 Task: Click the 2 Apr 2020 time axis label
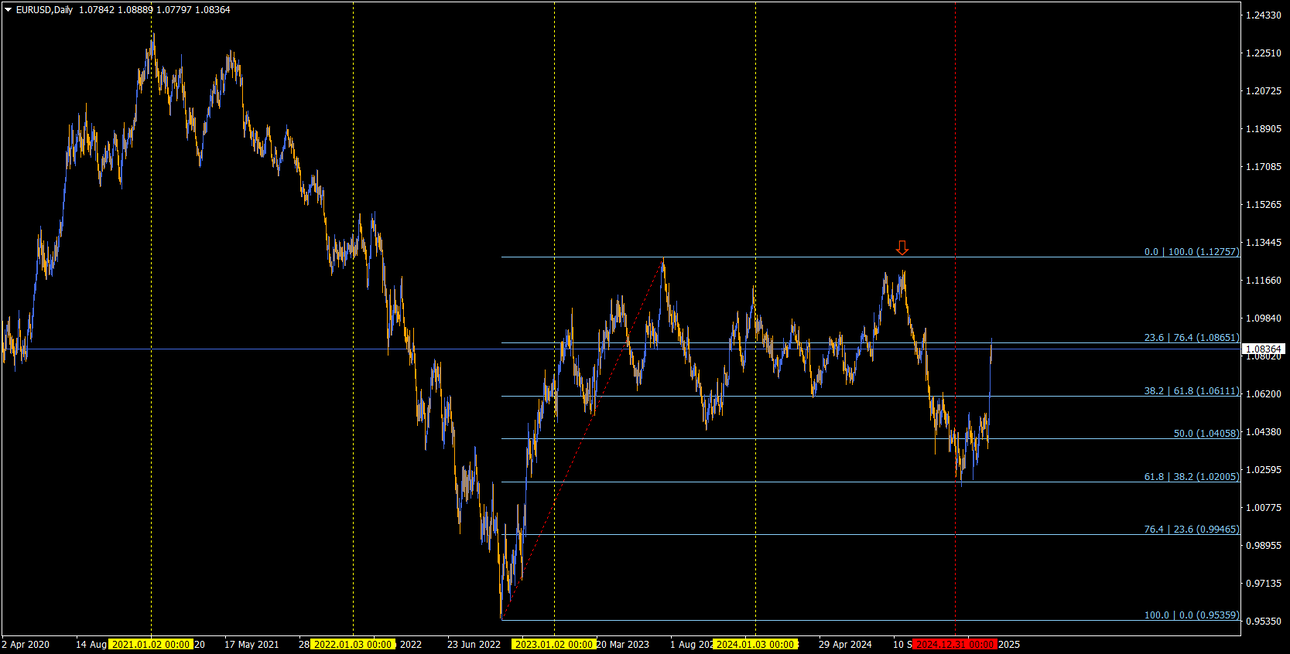(25, 645)
